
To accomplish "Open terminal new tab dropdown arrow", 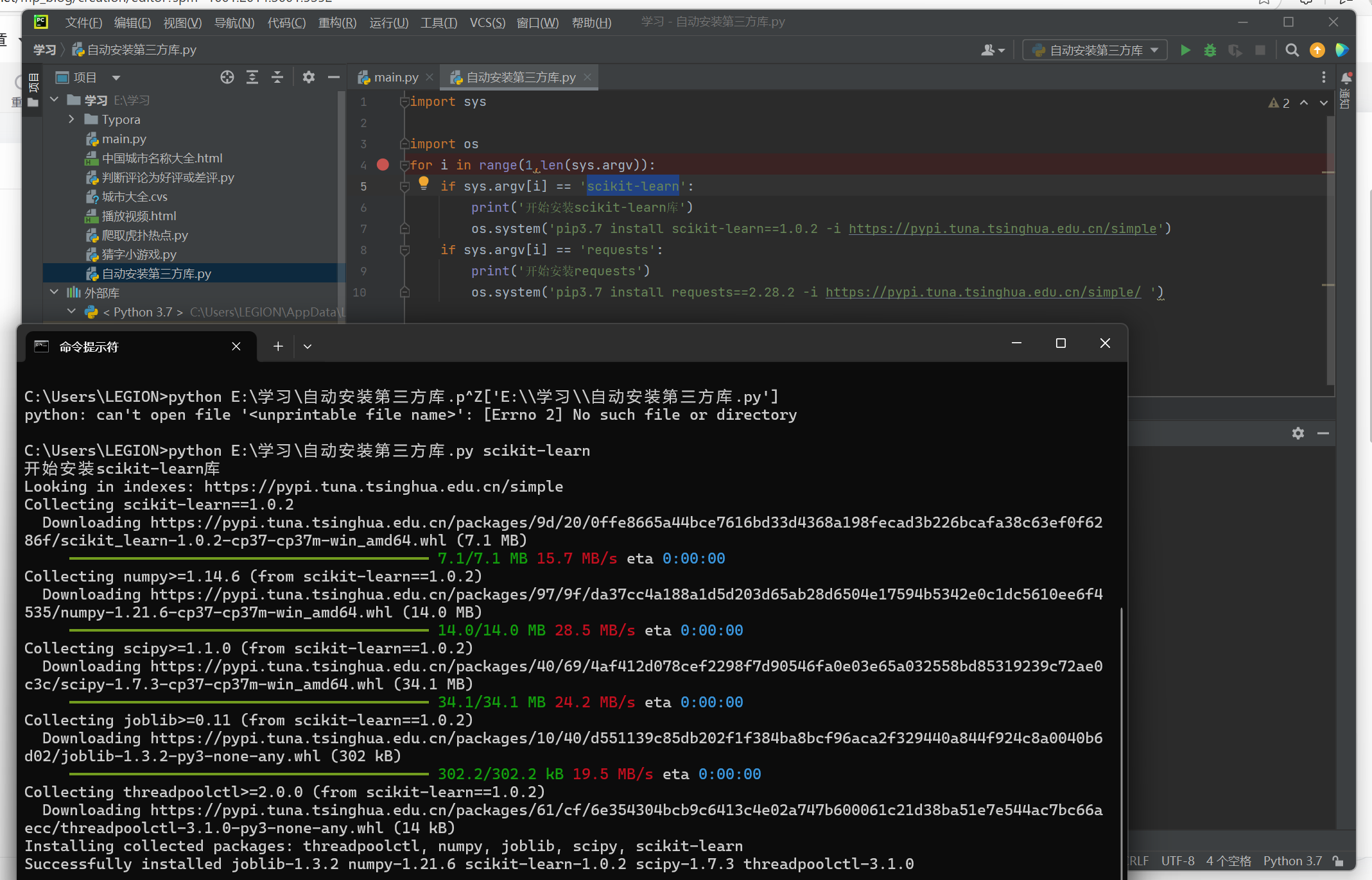I will click(308, 347).
